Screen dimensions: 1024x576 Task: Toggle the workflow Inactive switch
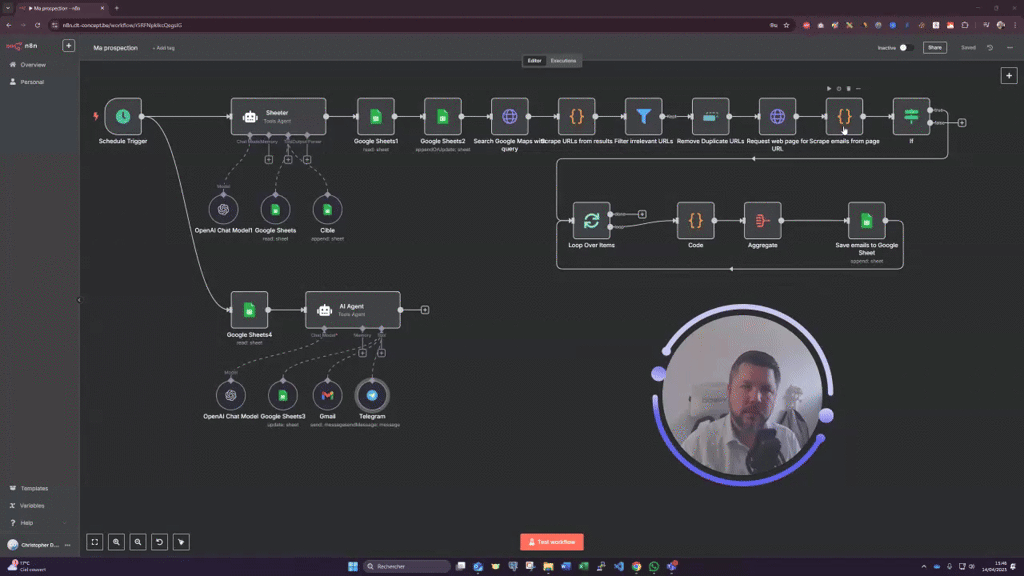[905, 48]
